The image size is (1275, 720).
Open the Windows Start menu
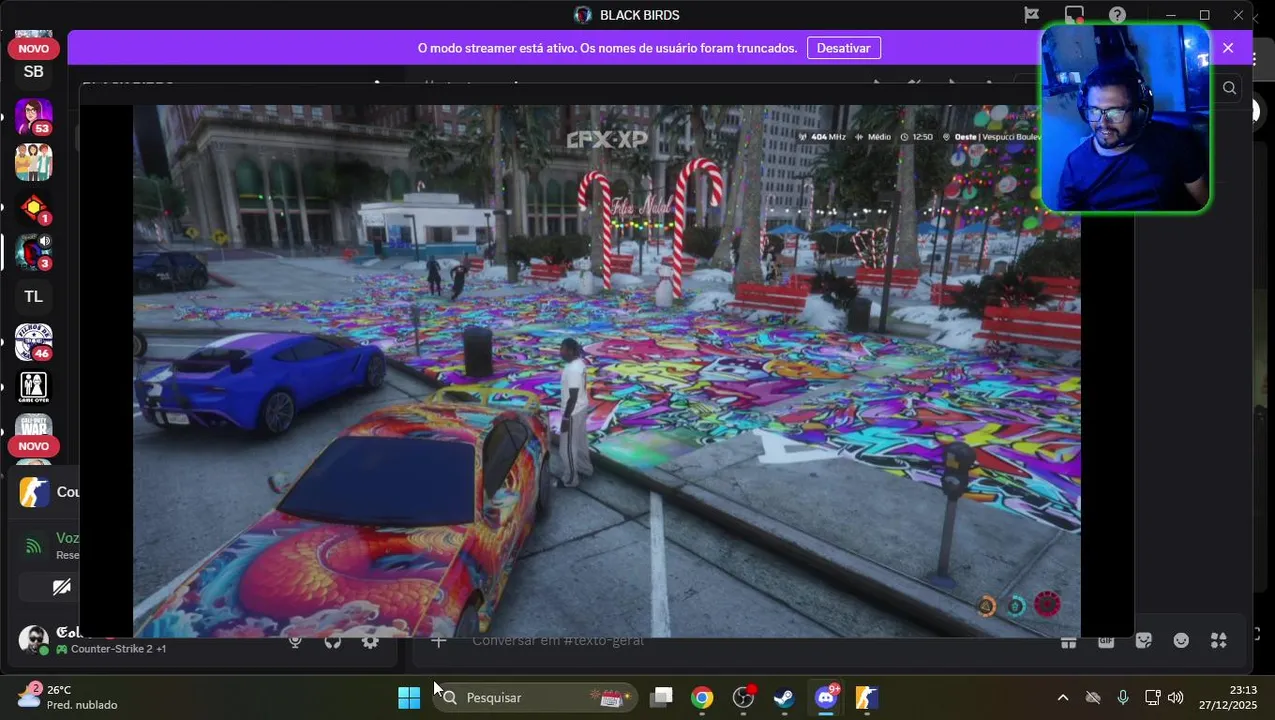click(x=409, y=697)
